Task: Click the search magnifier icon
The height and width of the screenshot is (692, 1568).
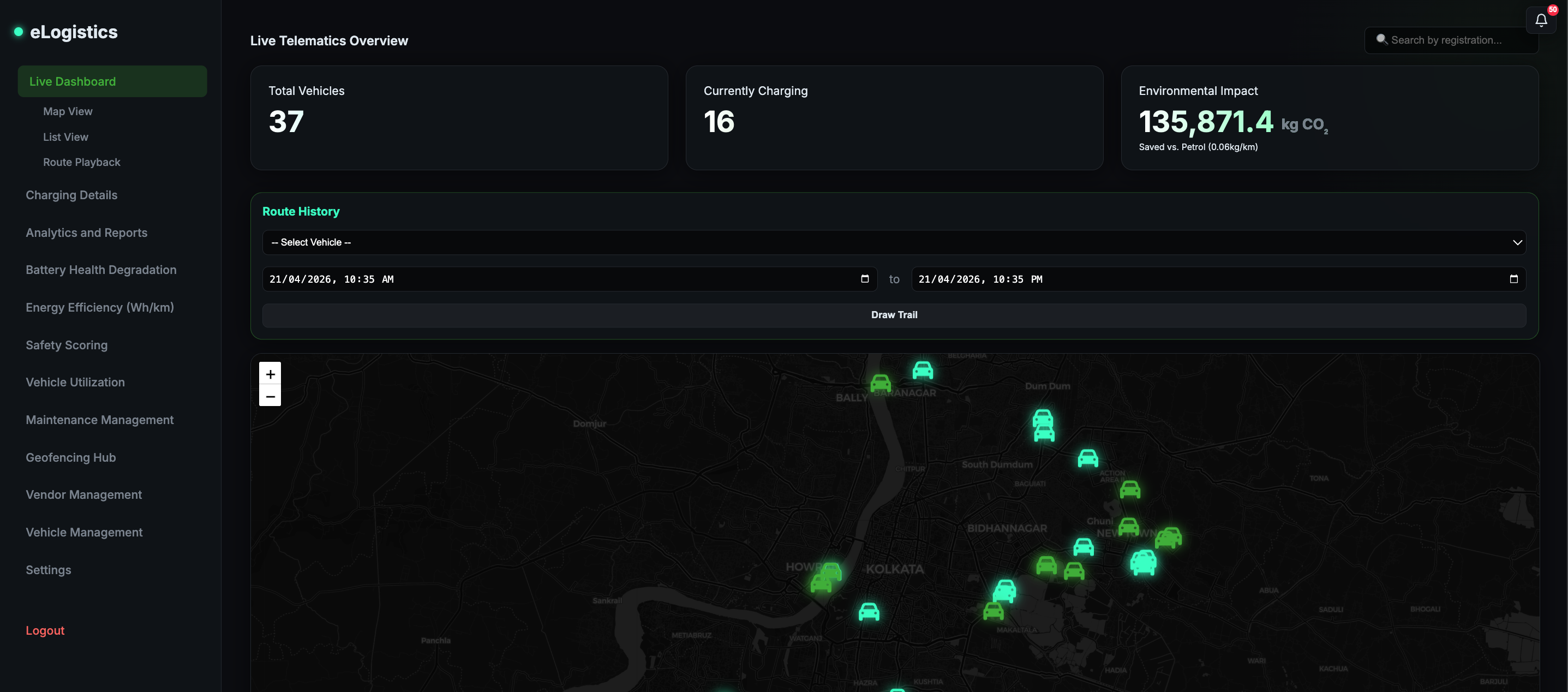Action: (1382, 39)
